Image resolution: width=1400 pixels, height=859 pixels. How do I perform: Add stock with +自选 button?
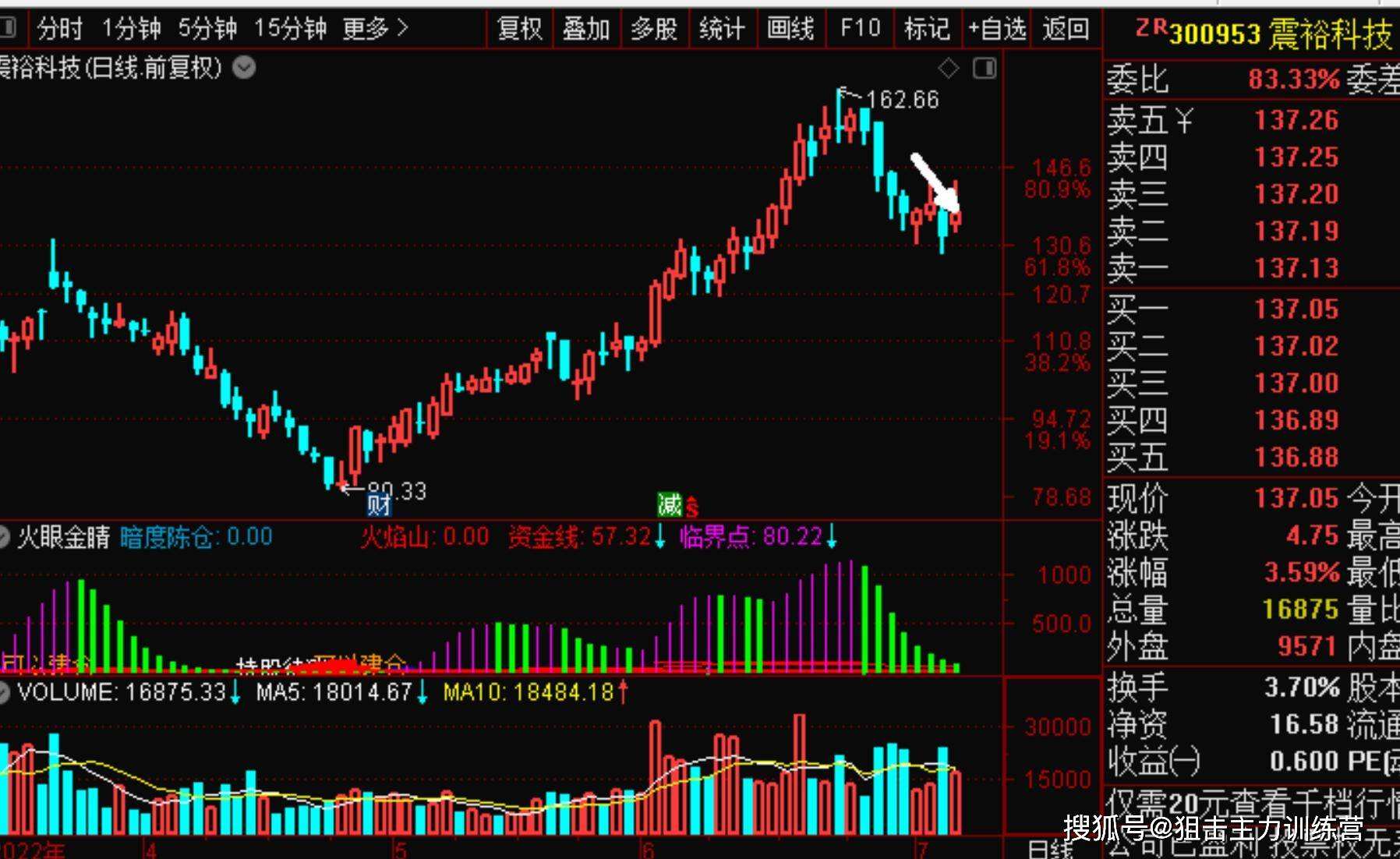click(997, 30)
